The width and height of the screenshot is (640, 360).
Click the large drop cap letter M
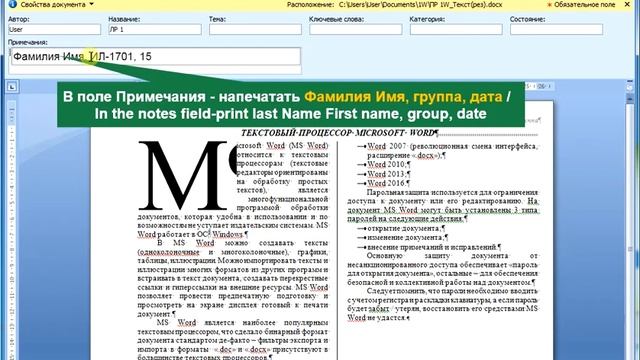click(183, 175)
